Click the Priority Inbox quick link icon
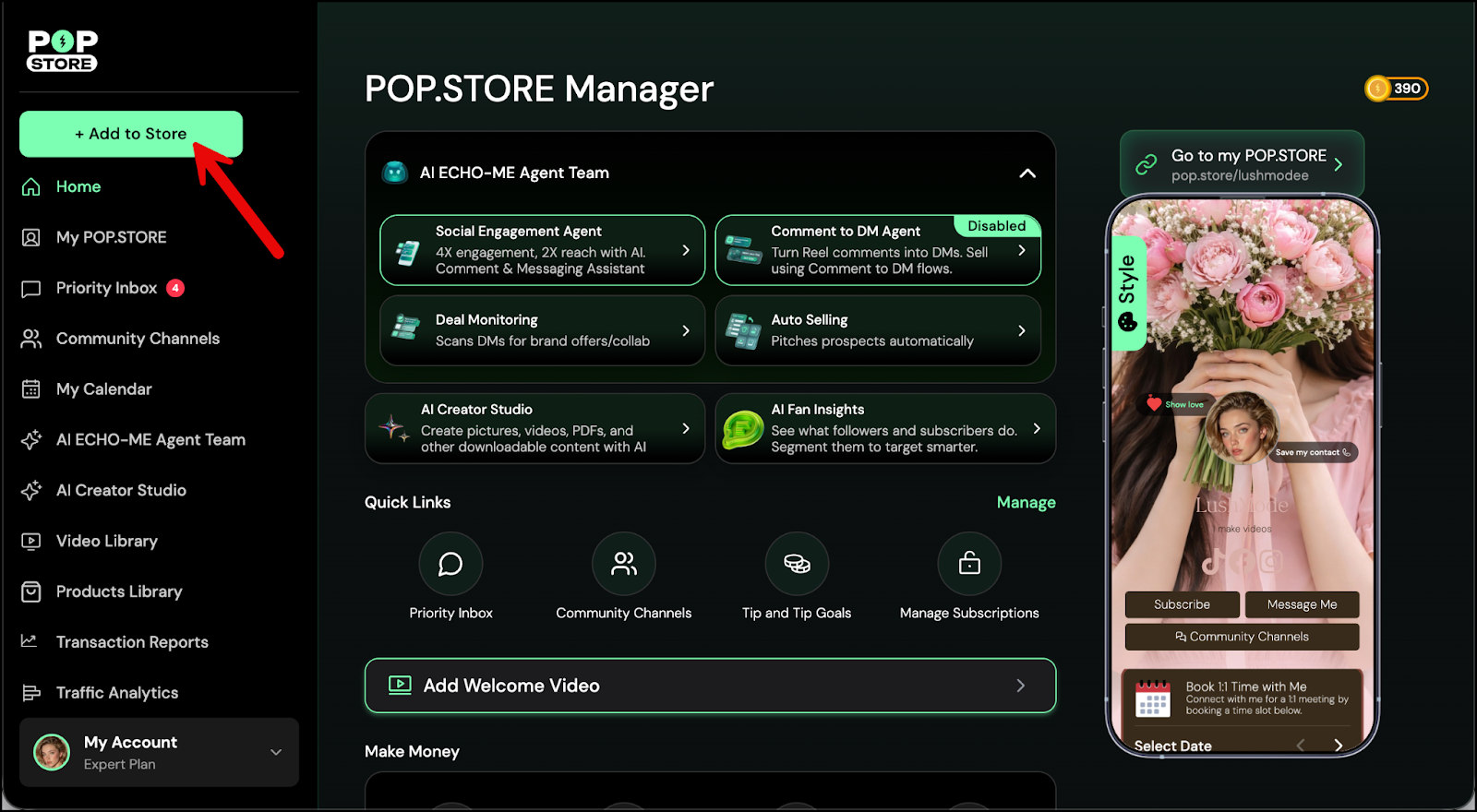The image size is (1477, 812). pyautogui.click(x=450, y=564)
